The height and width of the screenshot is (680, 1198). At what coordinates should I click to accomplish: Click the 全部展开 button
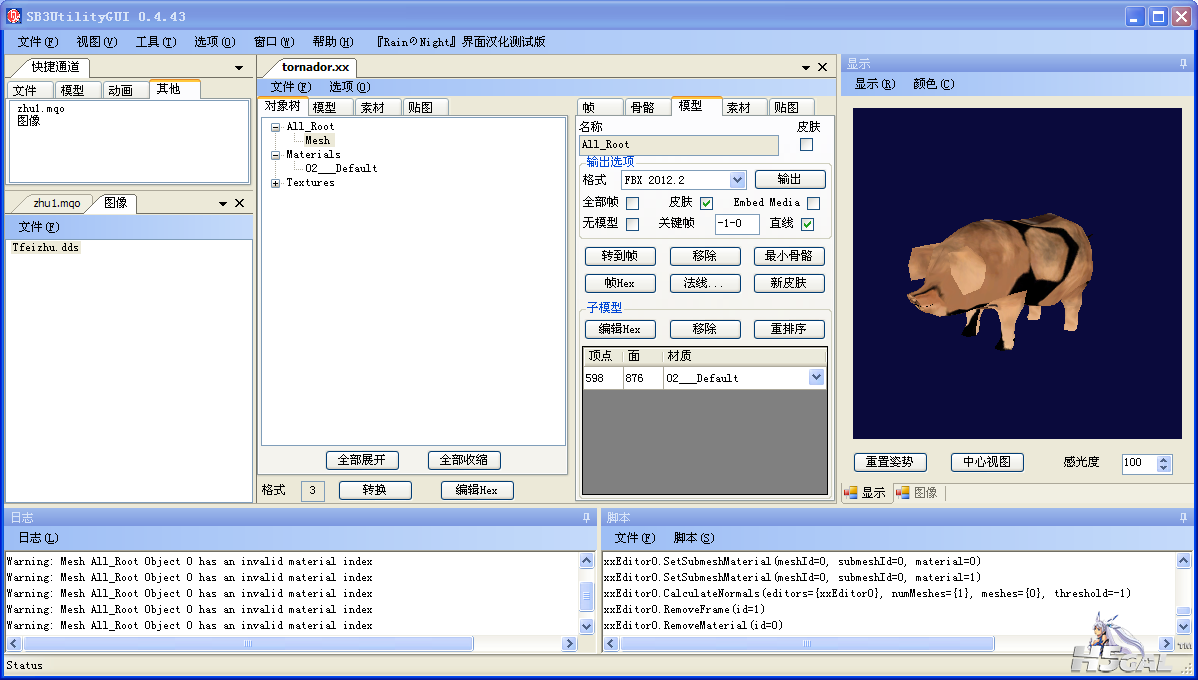tap(362, 460)
